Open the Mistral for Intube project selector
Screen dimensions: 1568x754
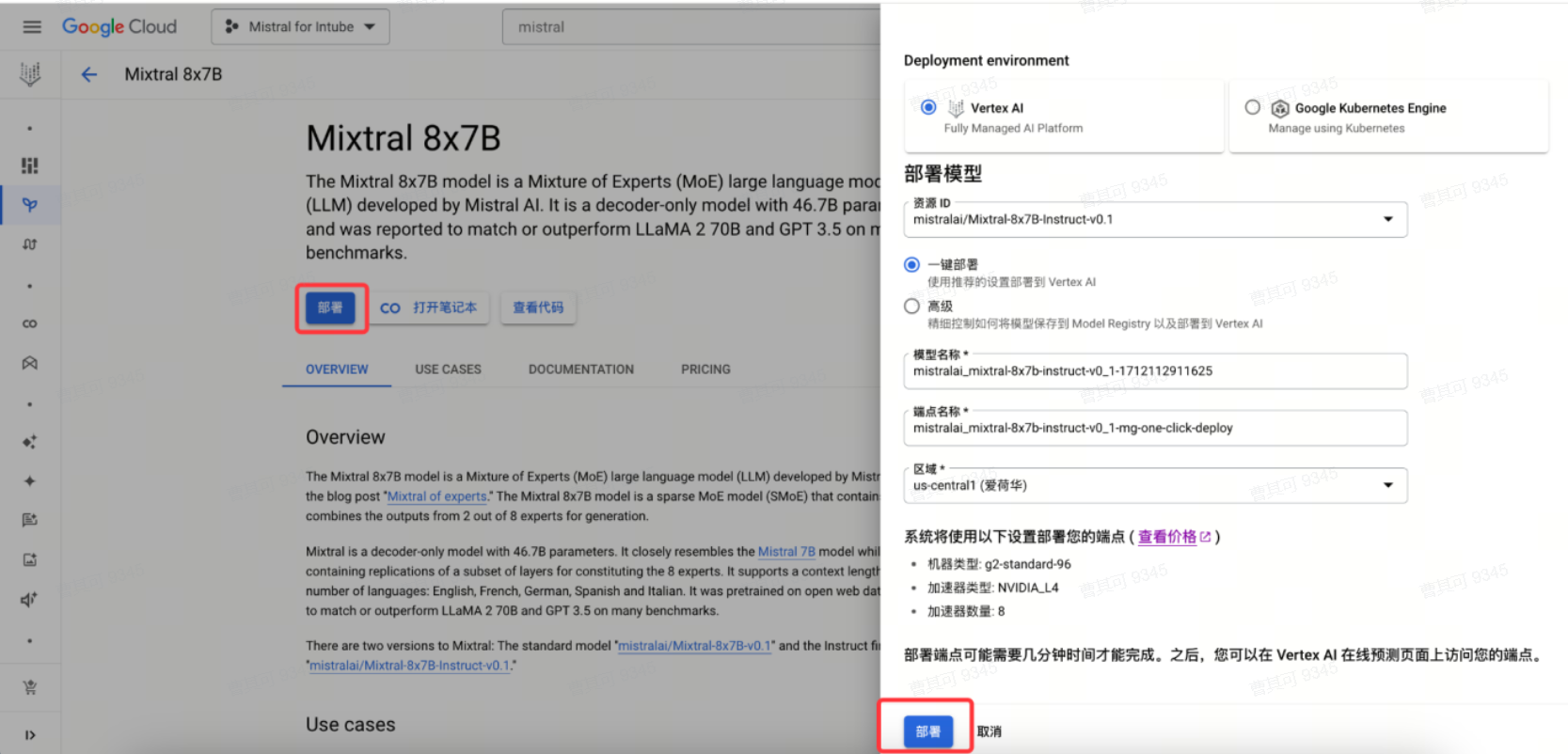pyautogui.click(x=300, y=27)
